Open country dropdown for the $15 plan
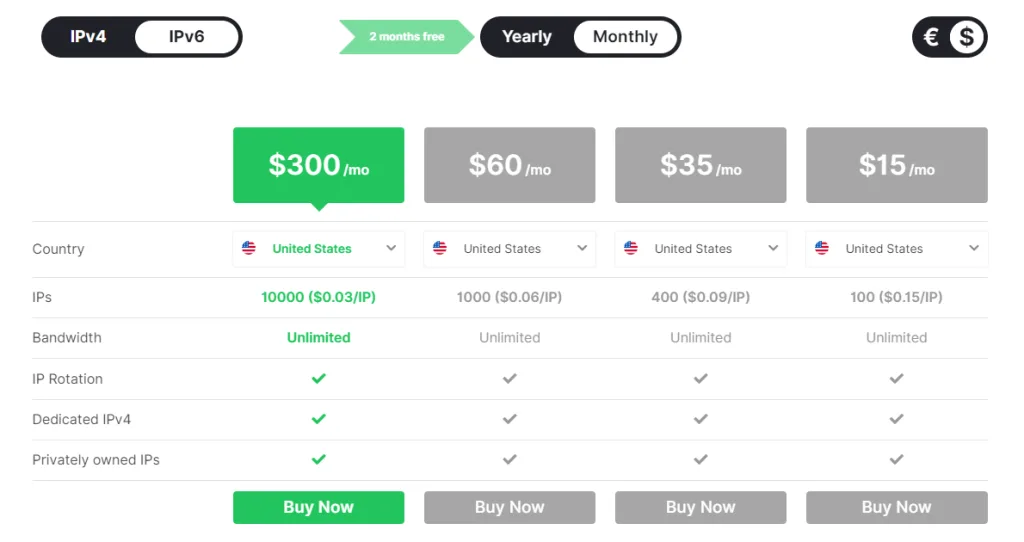Viewport: 1024px width, 542px height. tap(974, 249)
